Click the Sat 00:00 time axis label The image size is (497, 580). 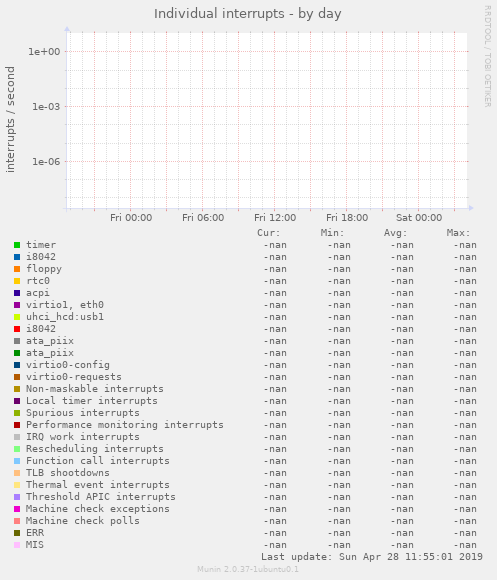tap(419, 218)
